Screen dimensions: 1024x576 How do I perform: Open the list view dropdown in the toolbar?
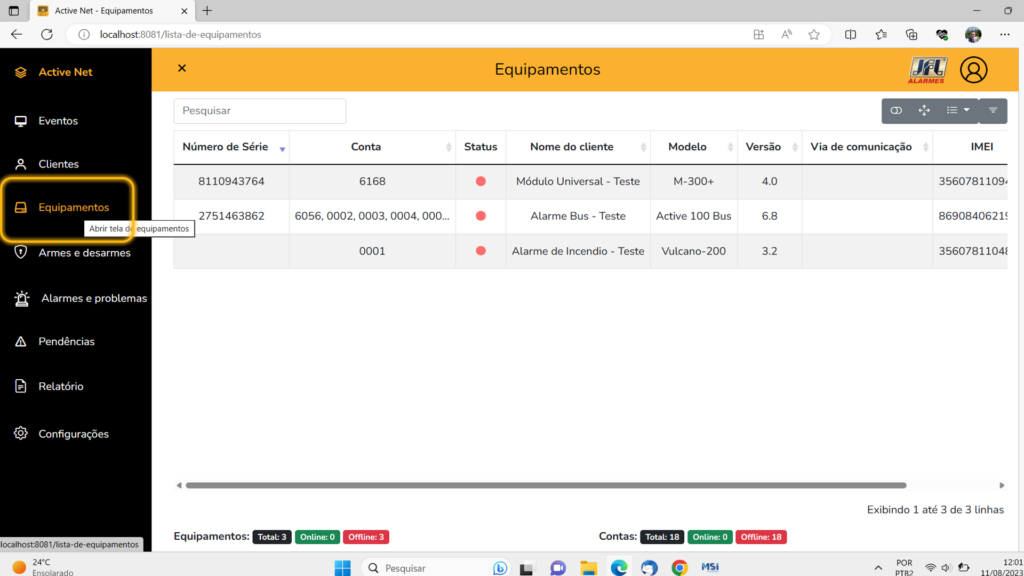point(957,110)
